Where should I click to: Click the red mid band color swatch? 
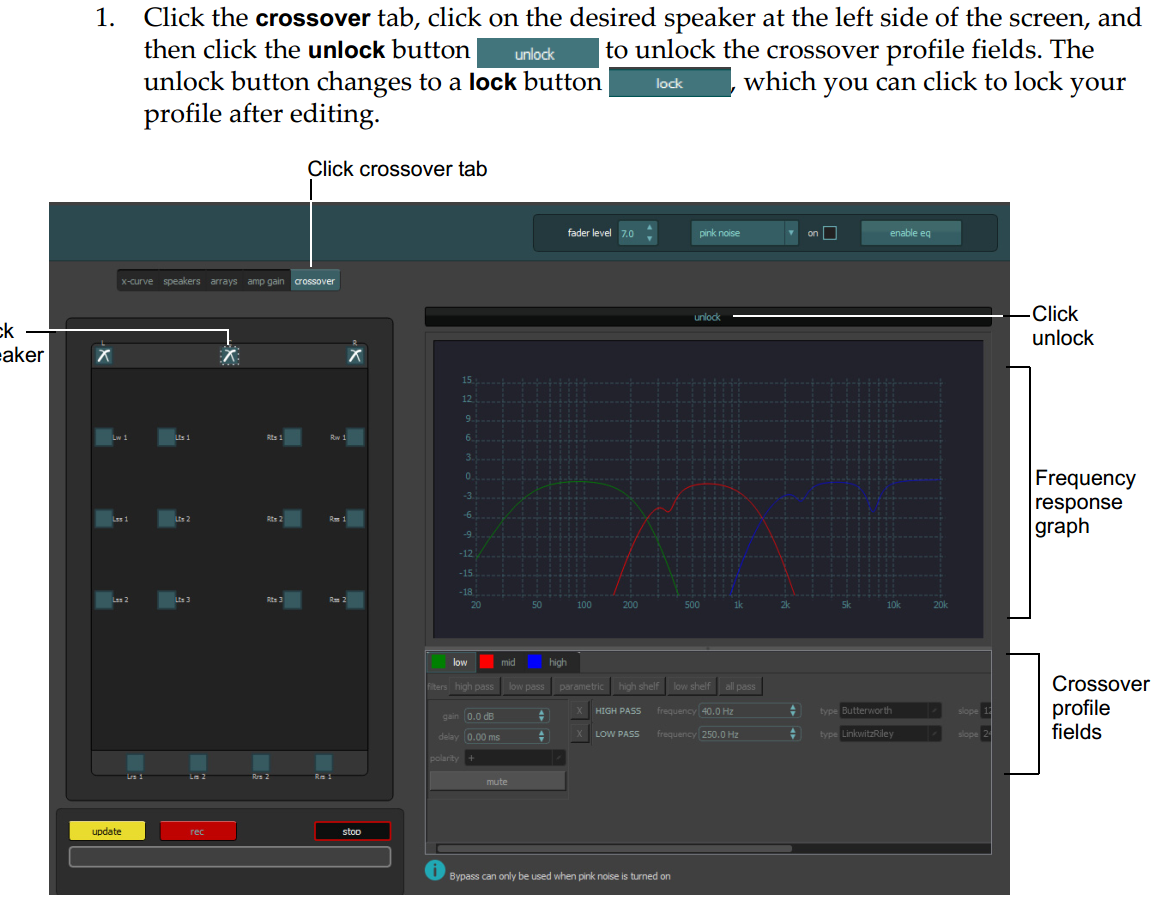click(x=486, y=662)
